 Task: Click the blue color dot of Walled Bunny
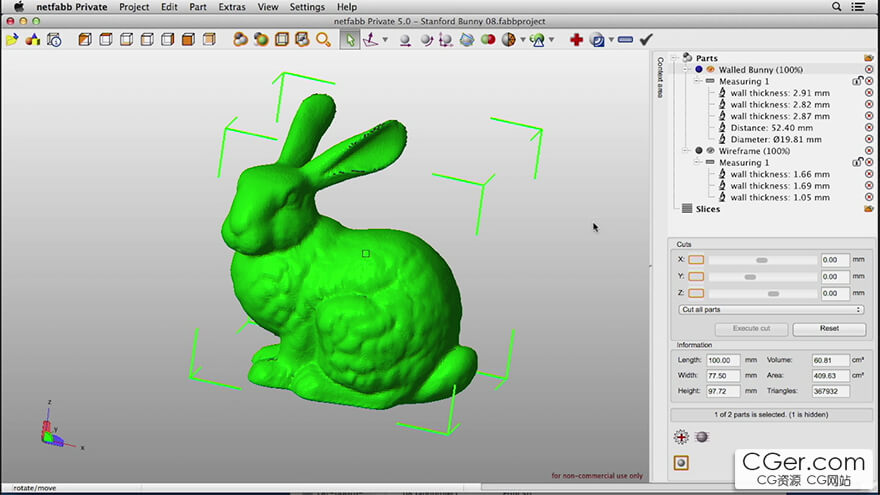click(x=699, y=70)
